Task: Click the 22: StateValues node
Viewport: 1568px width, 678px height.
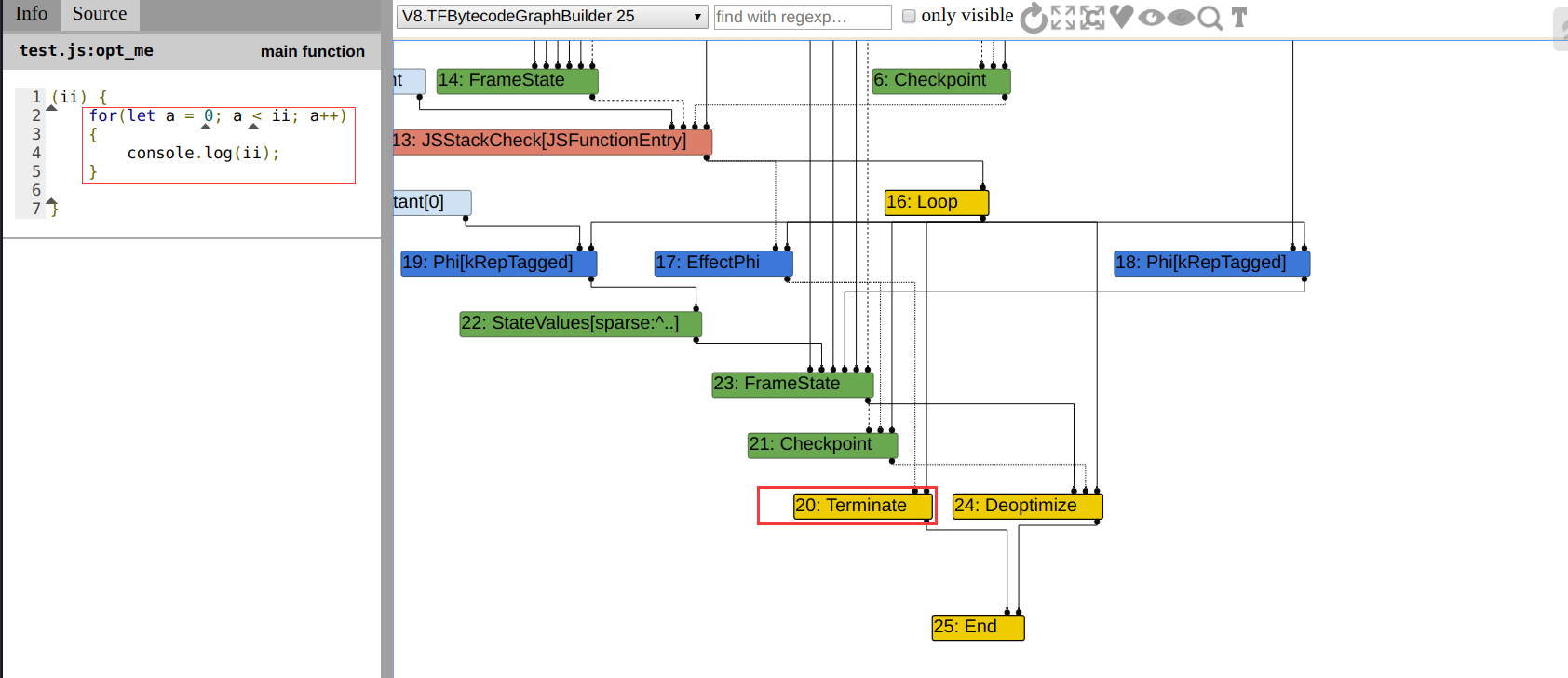Action: (x=579, y=323)
